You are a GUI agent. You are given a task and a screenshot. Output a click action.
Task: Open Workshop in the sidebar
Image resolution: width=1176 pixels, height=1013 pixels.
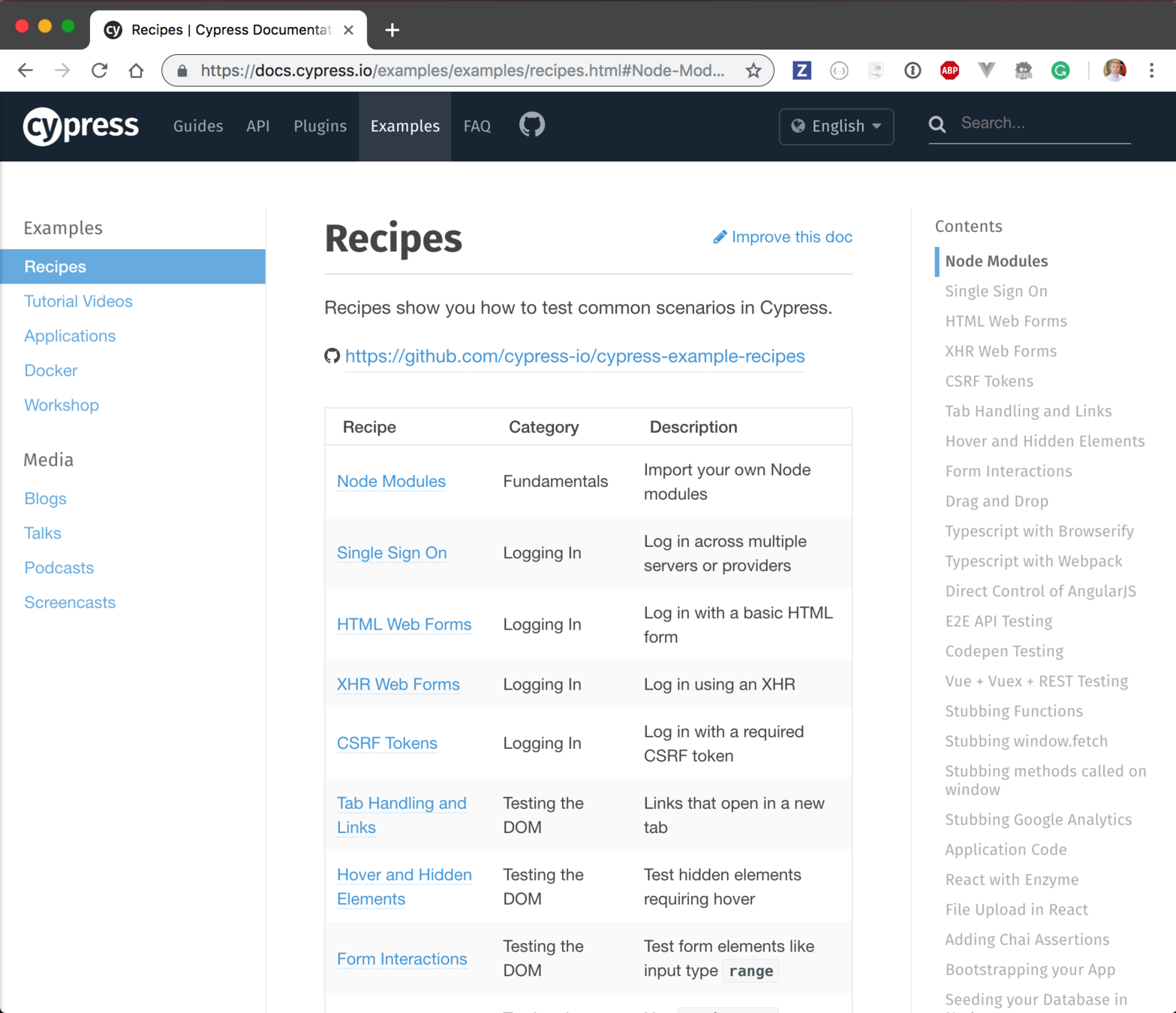(x=62, y=404)
